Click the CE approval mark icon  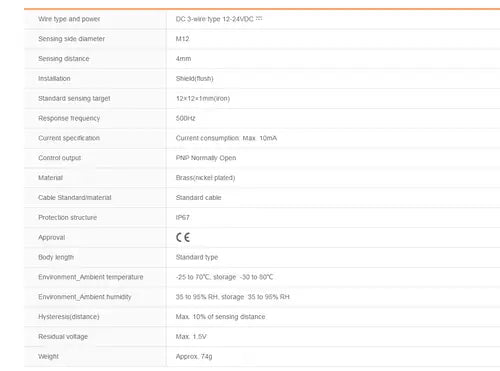pyautogui.click(x=183, y=237)
